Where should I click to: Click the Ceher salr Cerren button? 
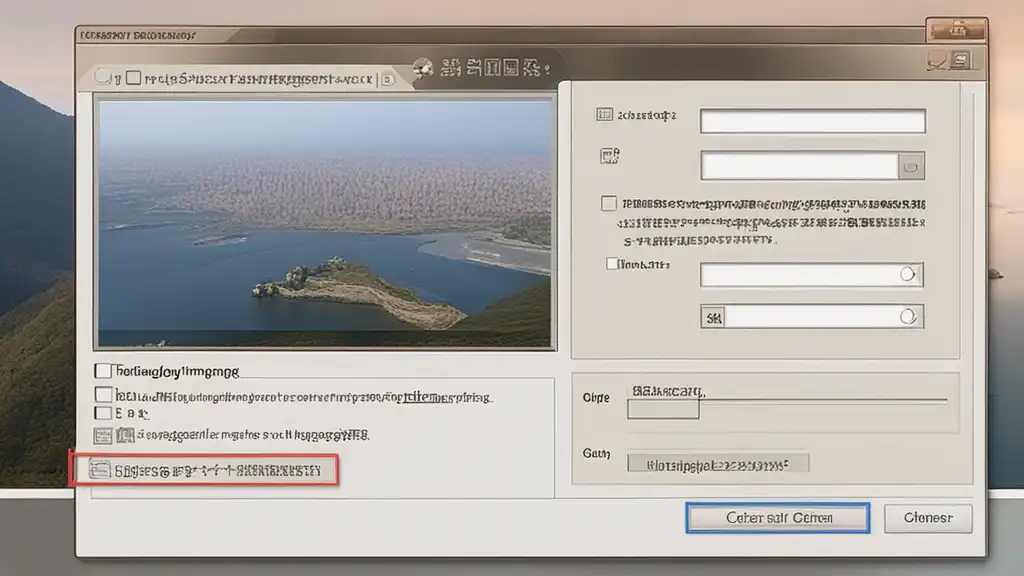[x=778, y=518]
